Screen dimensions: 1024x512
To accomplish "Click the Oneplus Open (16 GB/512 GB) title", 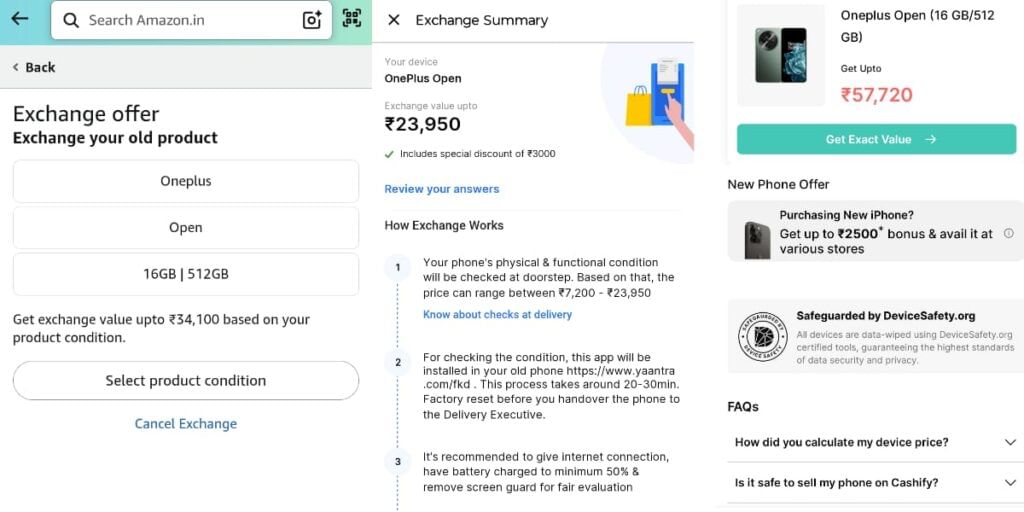I will (x=918, y=26).
